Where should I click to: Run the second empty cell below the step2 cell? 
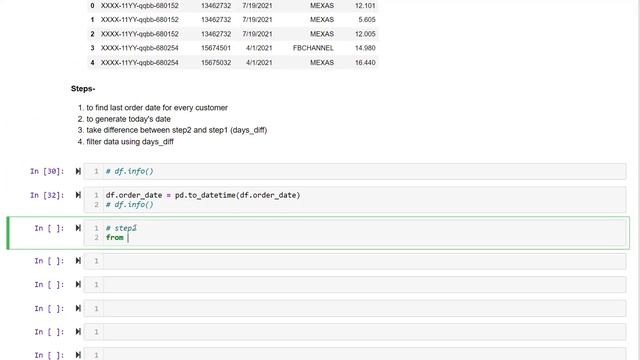[x=78, y=284]
